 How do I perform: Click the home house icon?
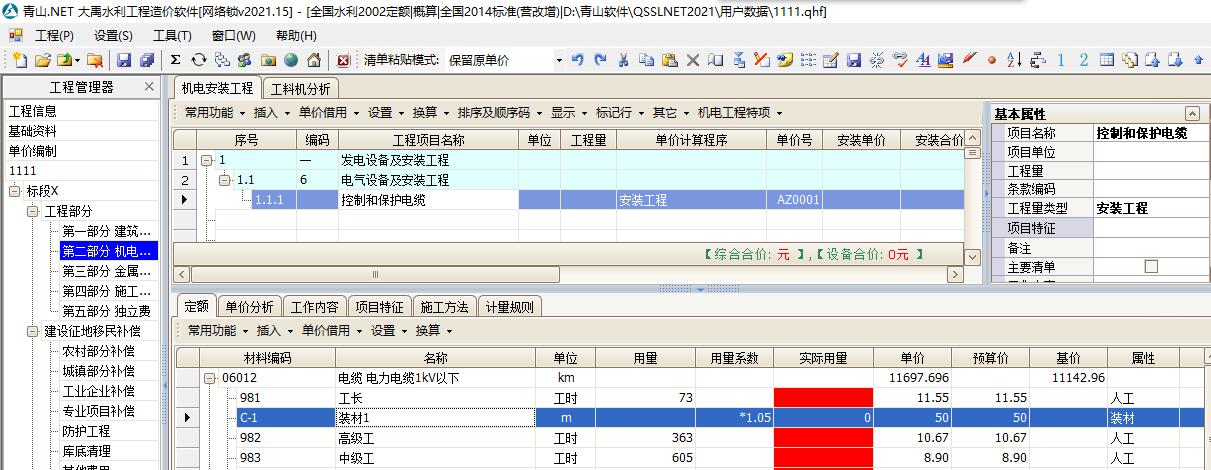click(x=314, y=60)
